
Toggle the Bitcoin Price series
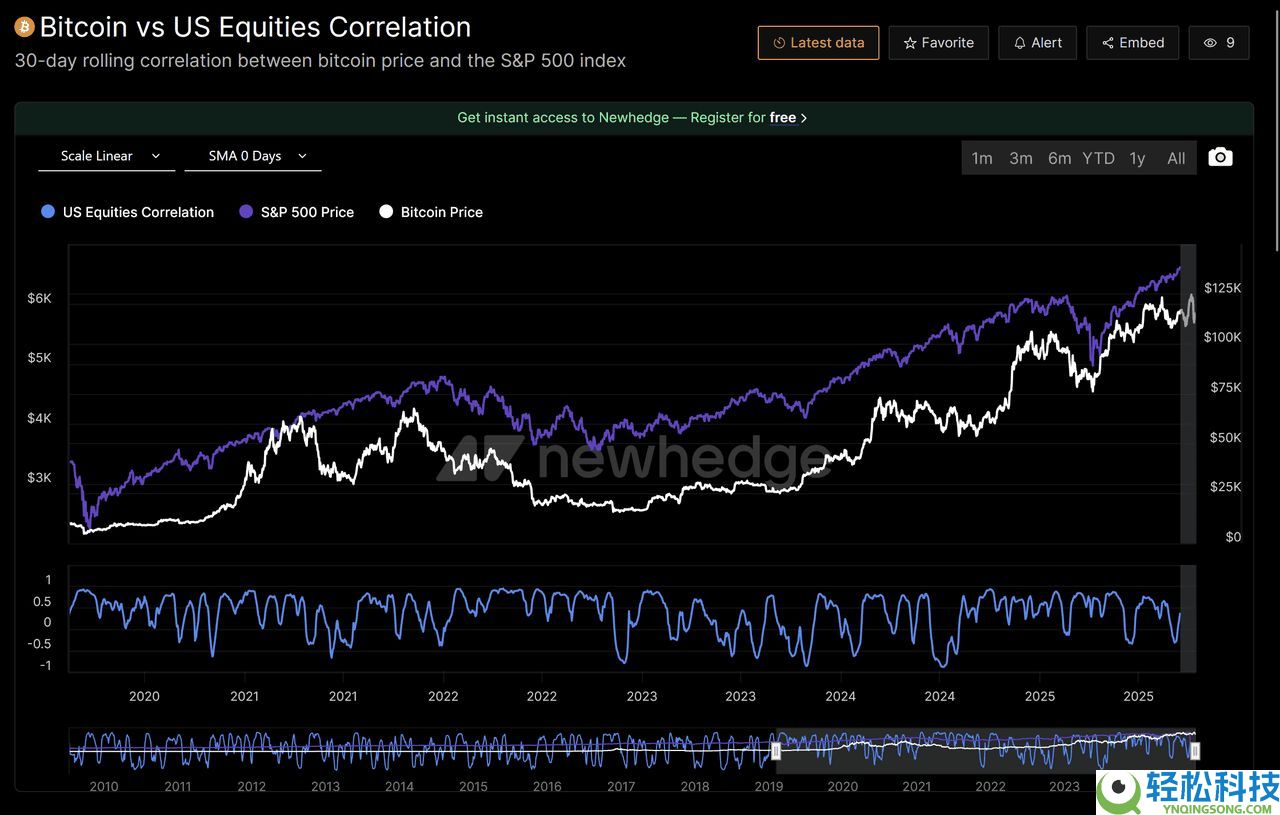[x=431, y=212]
